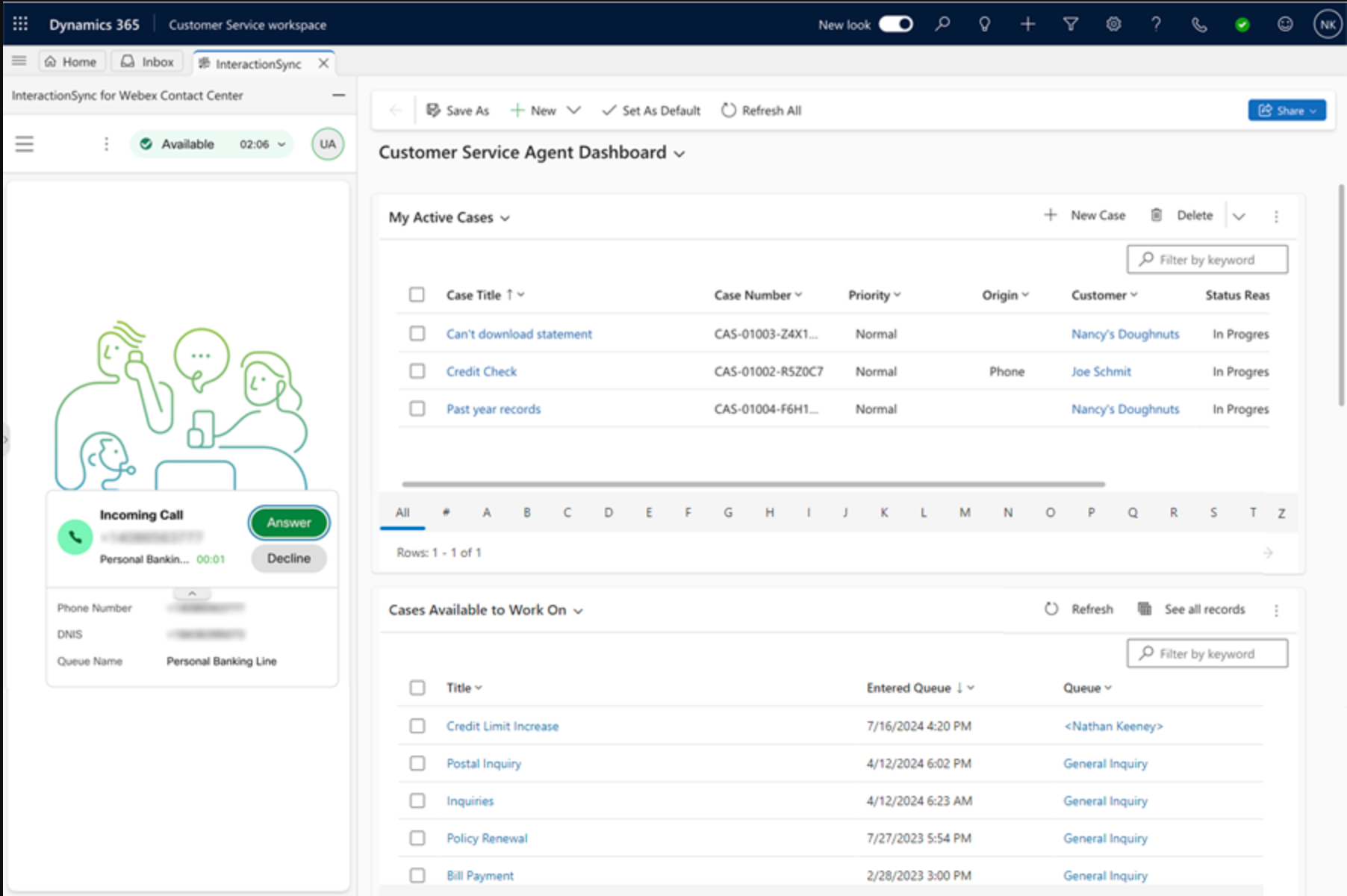Answer the incoming call

coord(289,523)
